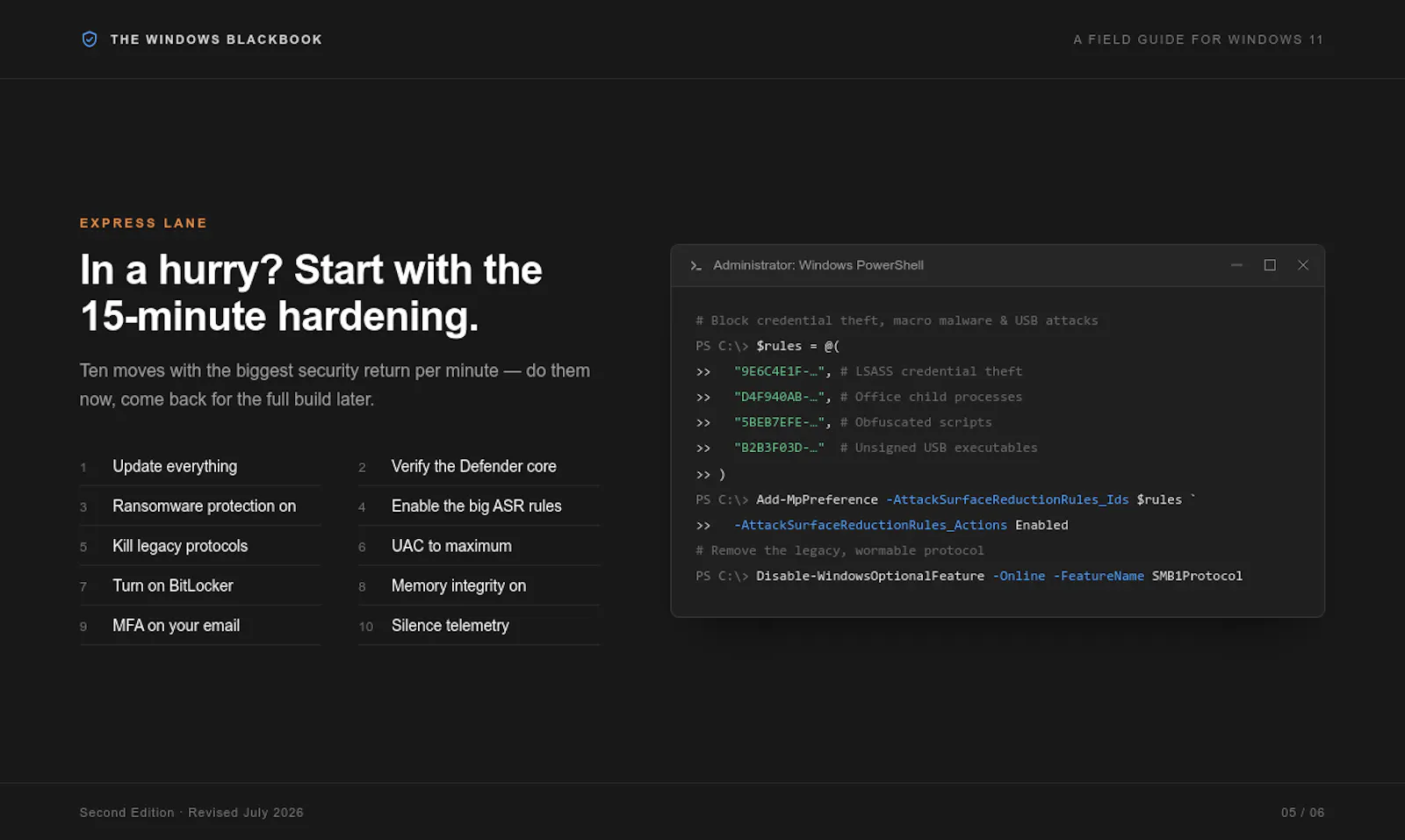This screenshot has height=840, width=1405.
Task: Click the Enabled value in terminal
Action: 1041,525
